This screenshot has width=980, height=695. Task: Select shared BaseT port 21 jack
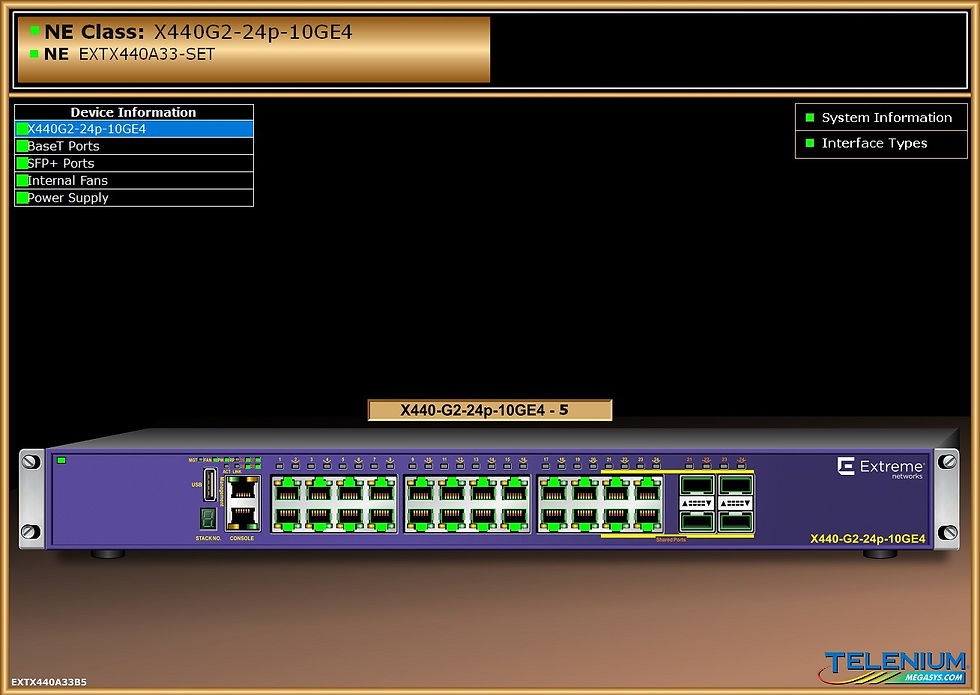pos(616,490)
